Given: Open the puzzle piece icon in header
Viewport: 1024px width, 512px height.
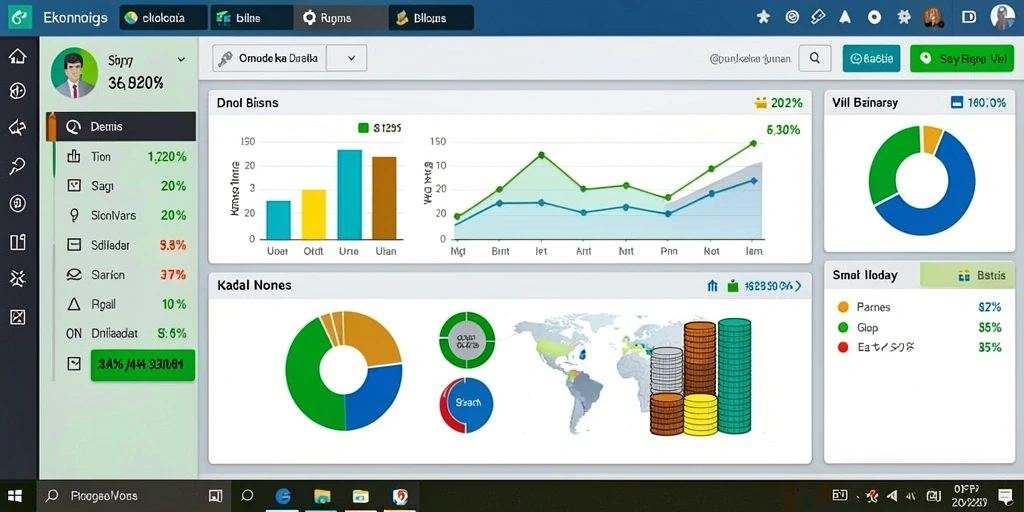Looking at the screenshot, I should [904, 18].
